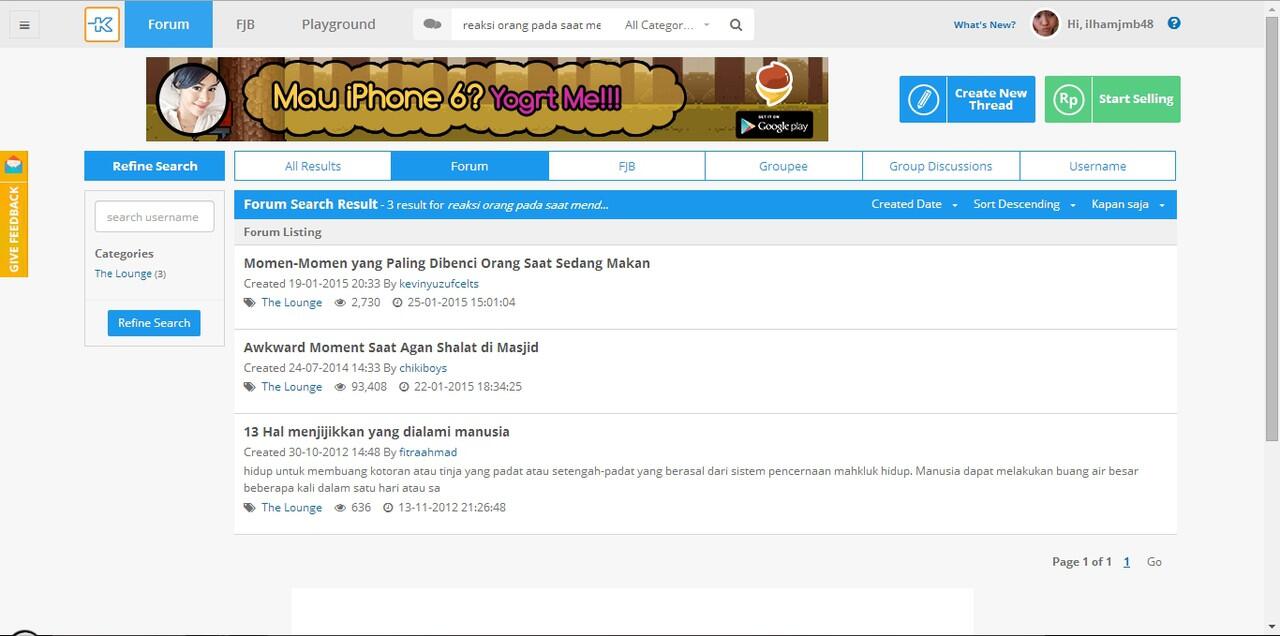The height and width of the screenshot is (636, 1280).
Task: Open the Sort Descending dropdown
Action: (1024, 204)
